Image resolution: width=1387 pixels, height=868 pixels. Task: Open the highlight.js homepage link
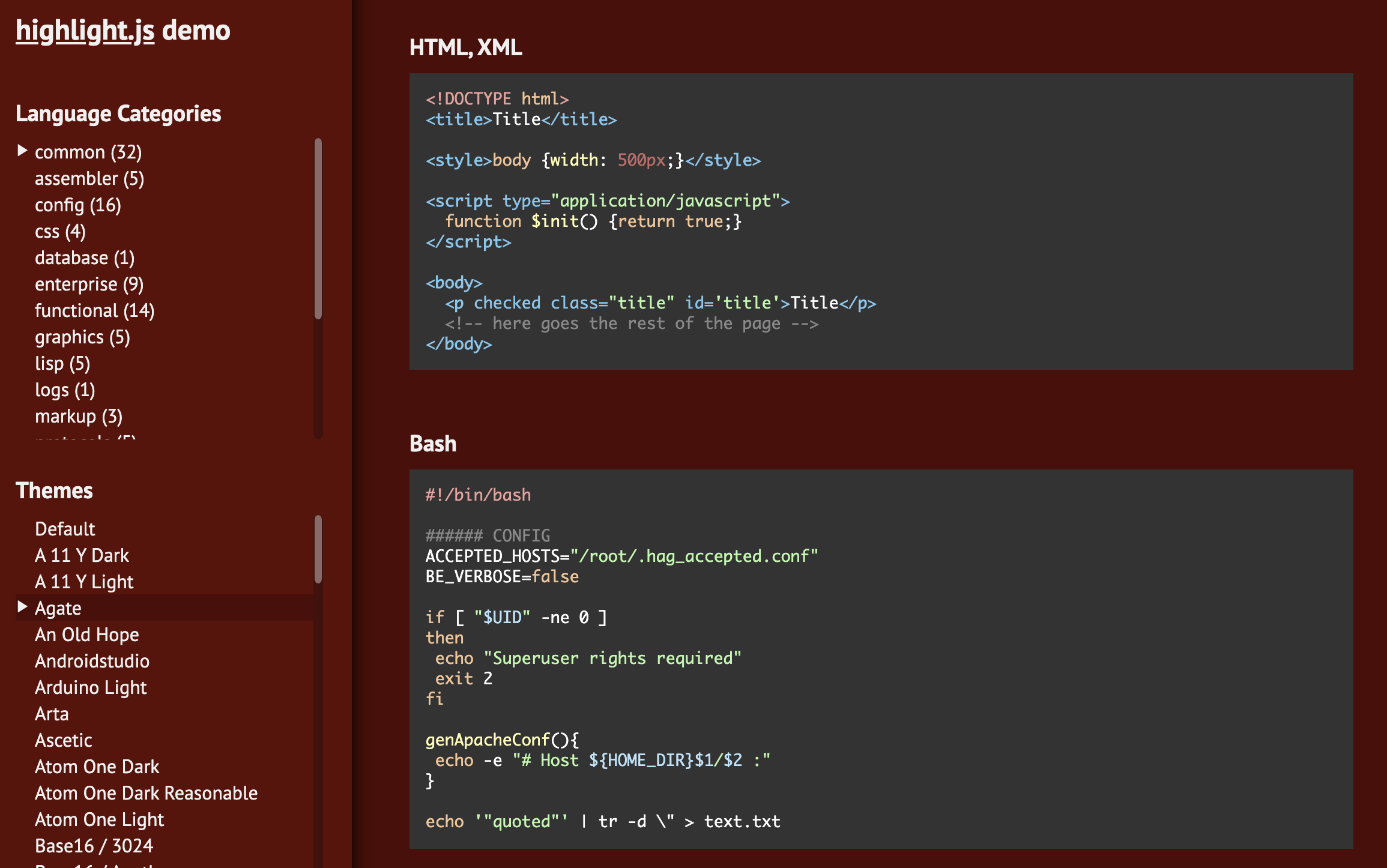pyautogui.click(x=85, y=30)
